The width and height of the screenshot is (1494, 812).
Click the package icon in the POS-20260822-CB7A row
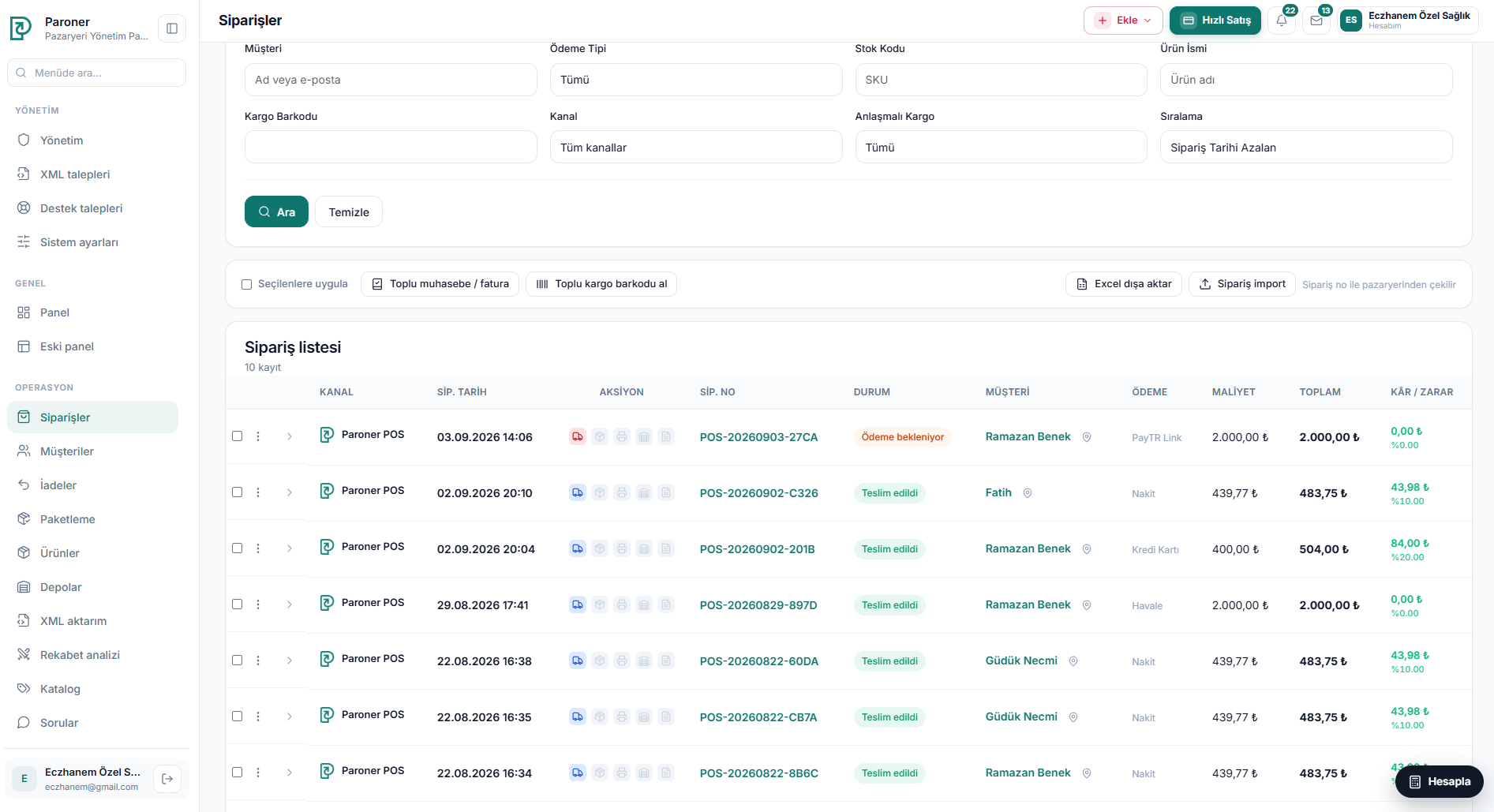click(600, 717)
